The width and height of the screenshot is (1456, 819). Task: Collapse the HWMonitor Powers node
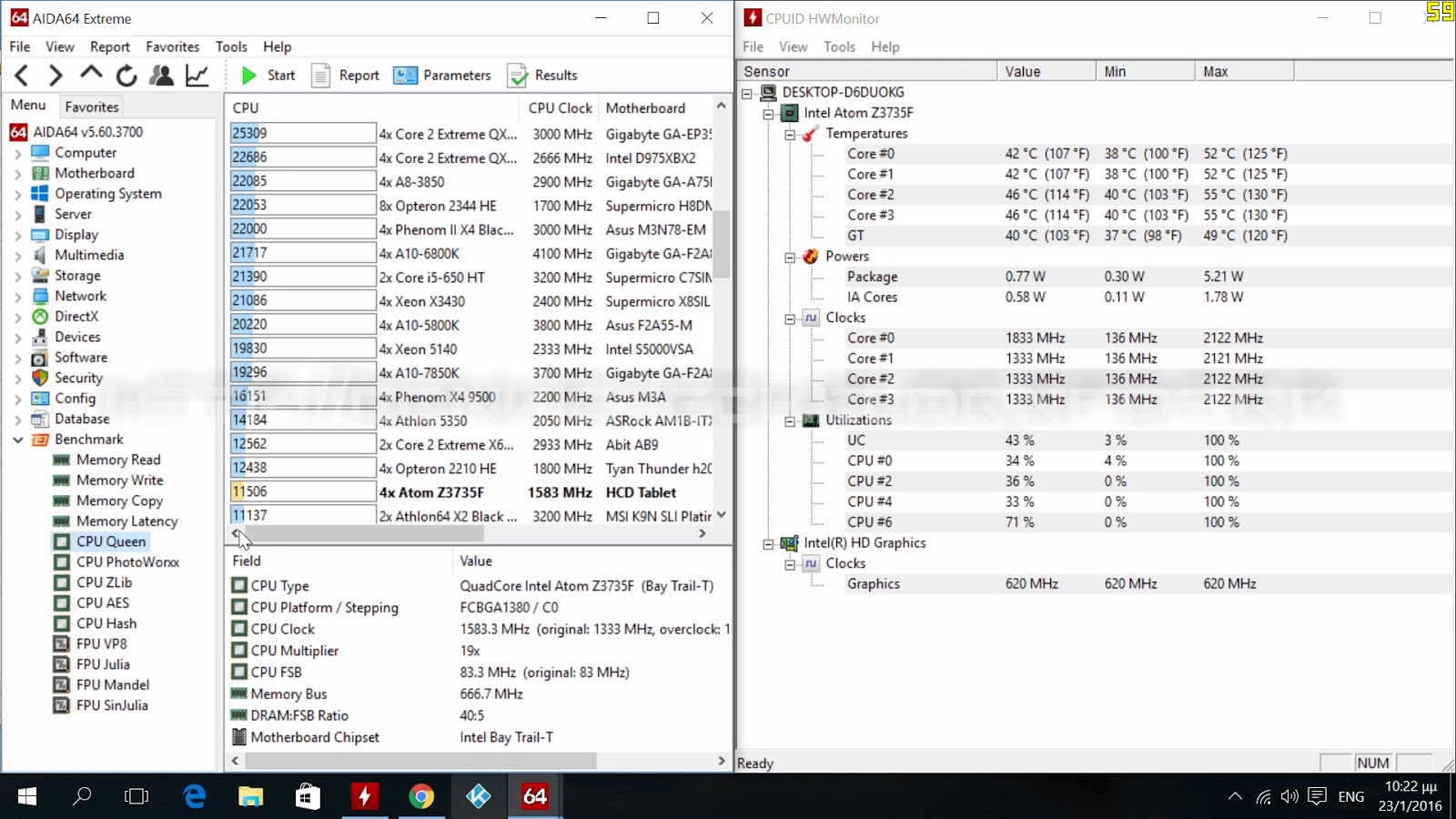(790, 257)
